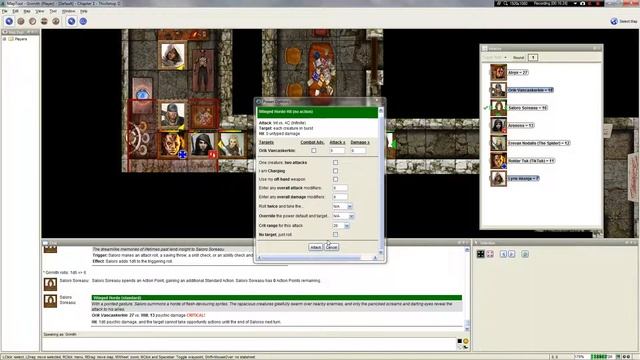The image size is (640, 360).
Task: Check the Use my off-hand weapon checkbox
Action: 336,179
